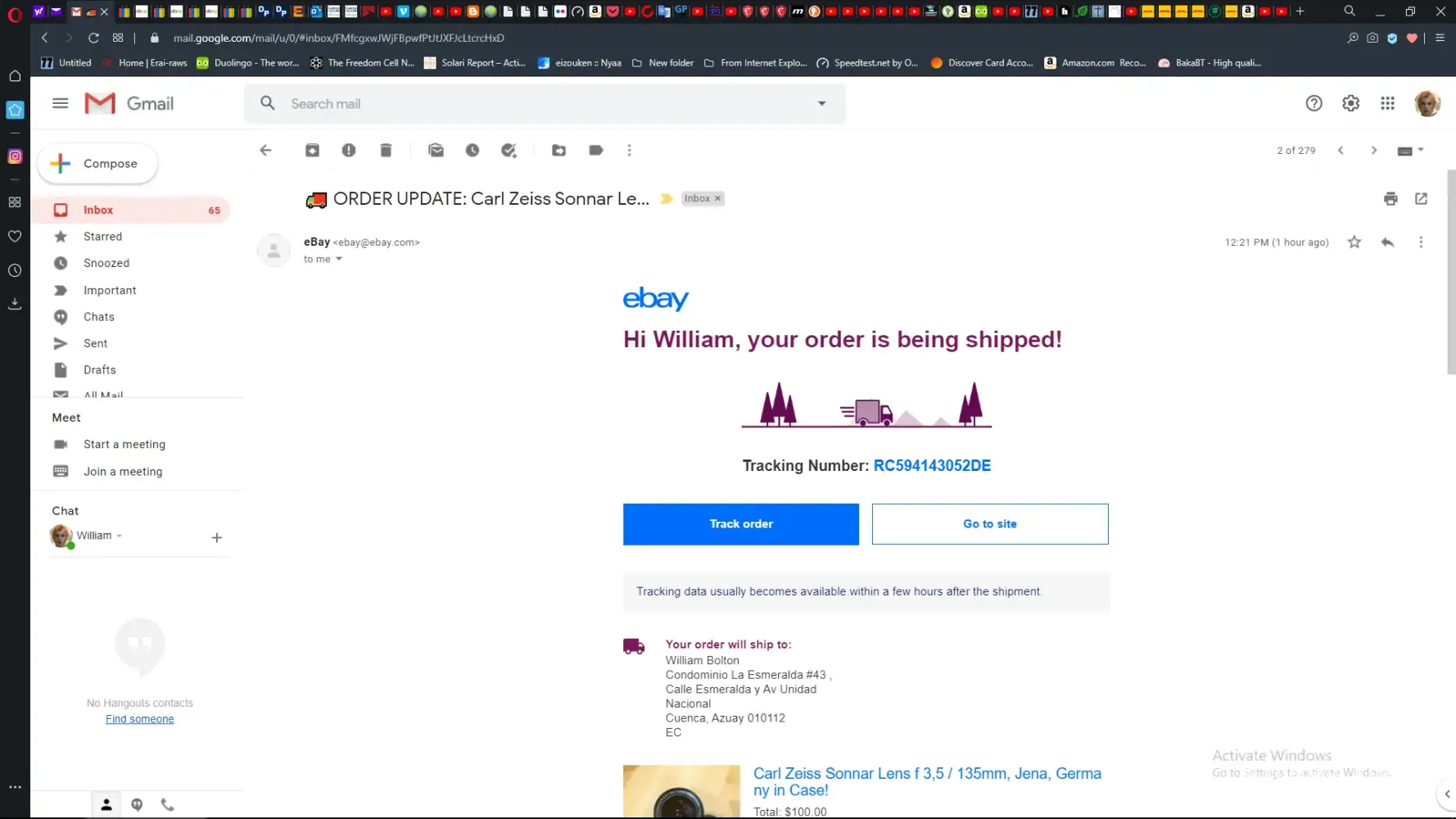1456x819 pixels.
Task: Toggle the importance marker beside the subject
Action: 667,198
